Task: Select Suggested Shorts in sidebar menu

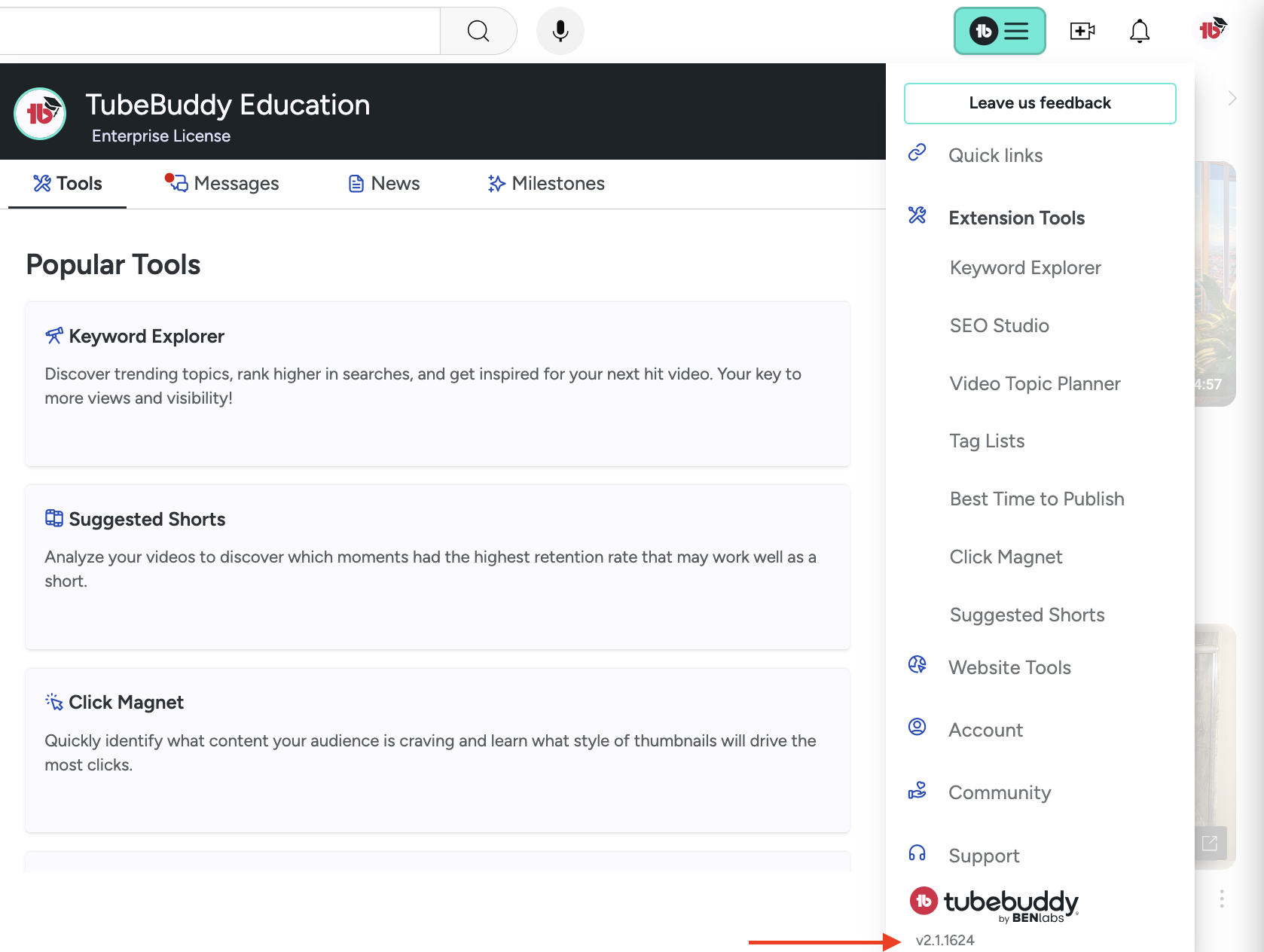Action: (x=1027, y=615)
